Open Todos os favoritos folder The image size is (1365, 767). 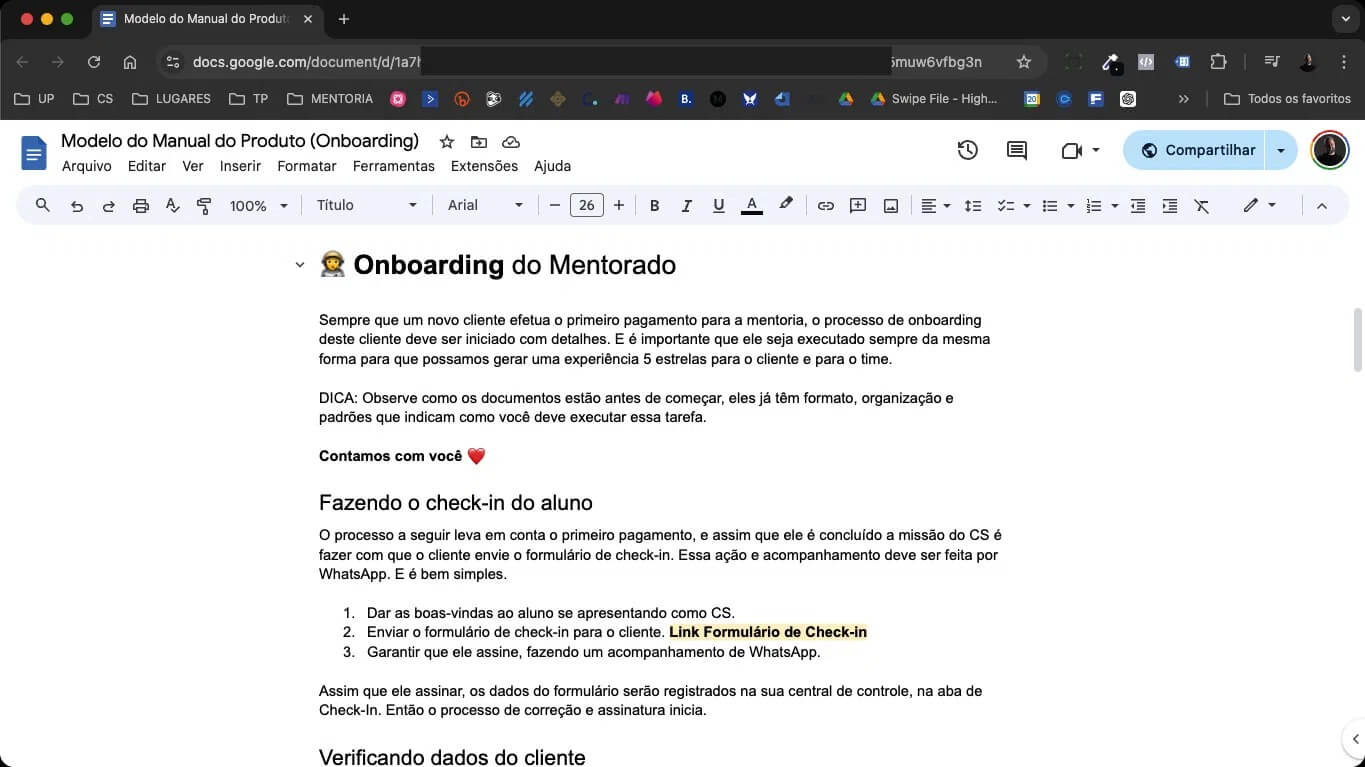point(1287,99)
